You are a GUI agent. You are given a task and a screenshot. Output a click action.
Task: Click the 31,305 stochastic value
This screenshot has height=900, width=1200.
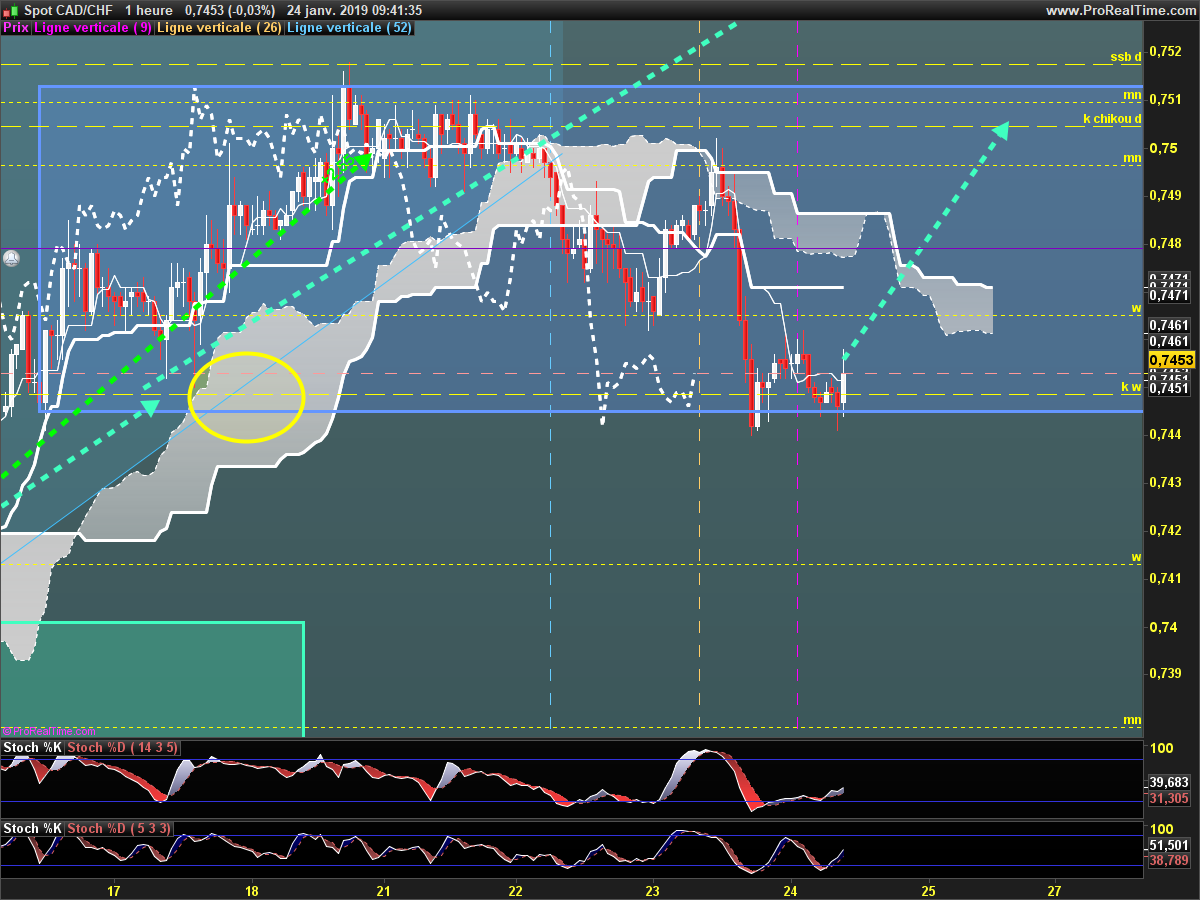pyautogui.click(x=1169, y=798)
